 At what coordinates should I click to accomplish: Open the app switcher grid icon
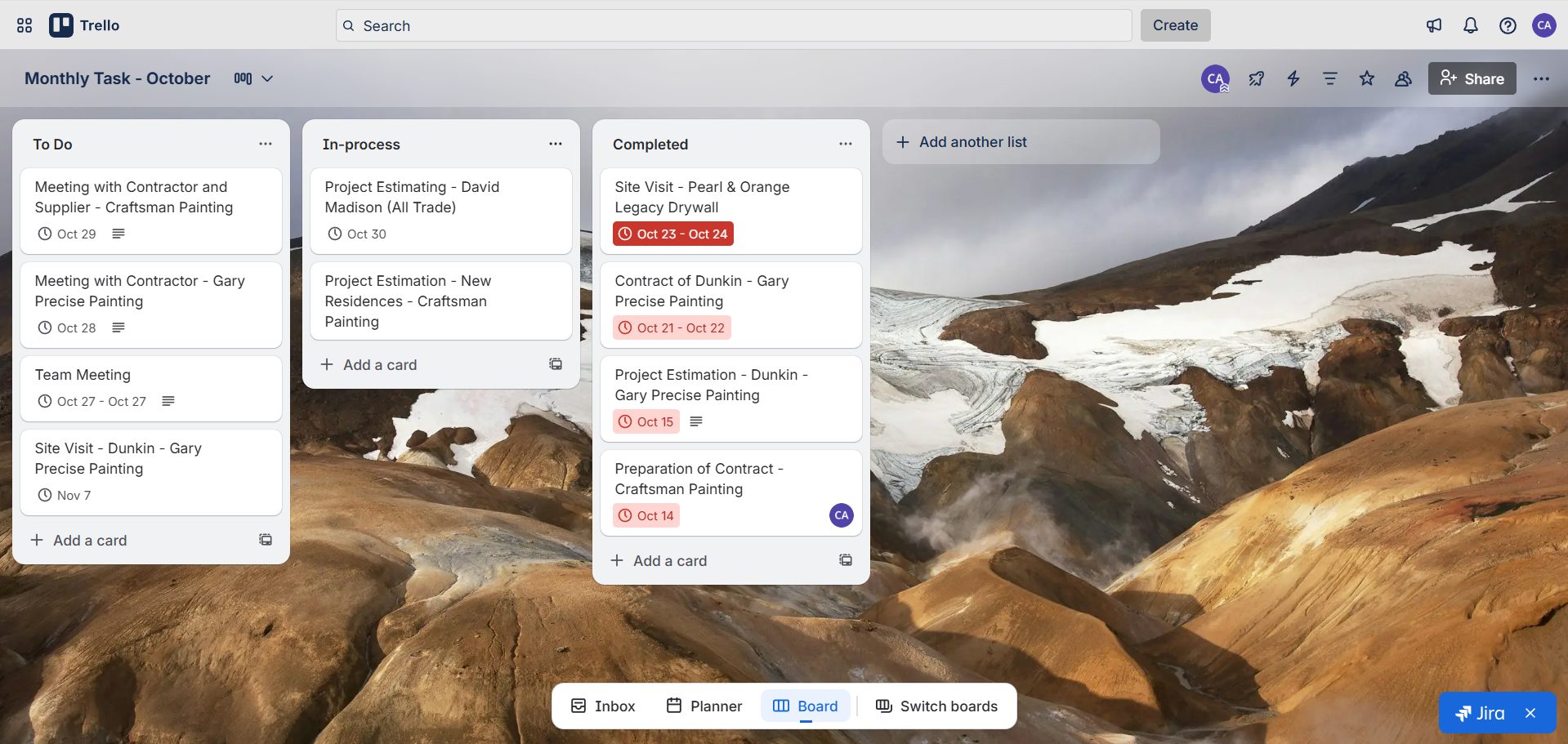click(x=25, y=25)
